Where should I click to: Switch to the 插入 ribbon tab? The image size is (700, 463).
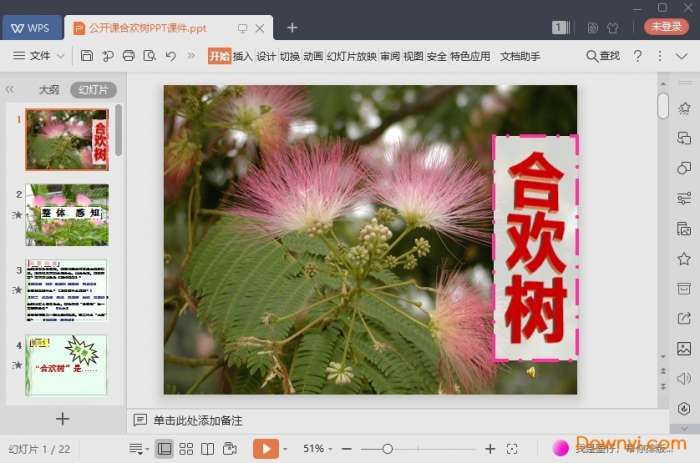(x=243, y=56)
